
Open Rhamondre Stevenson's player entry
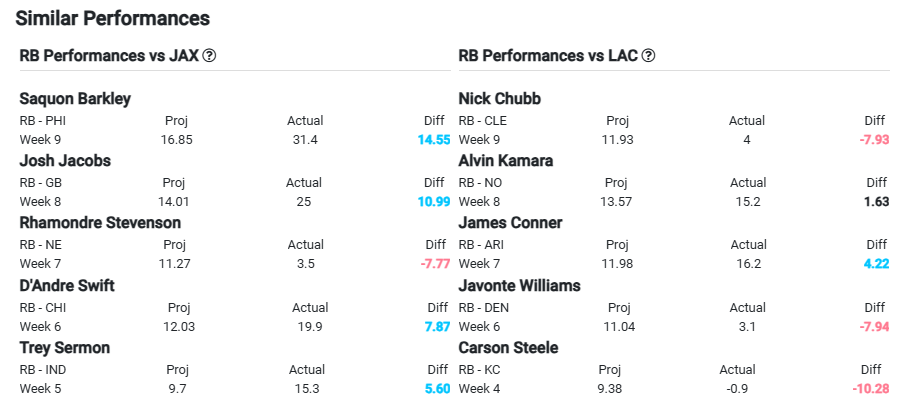pyautogui.click(x=100, y=223)
